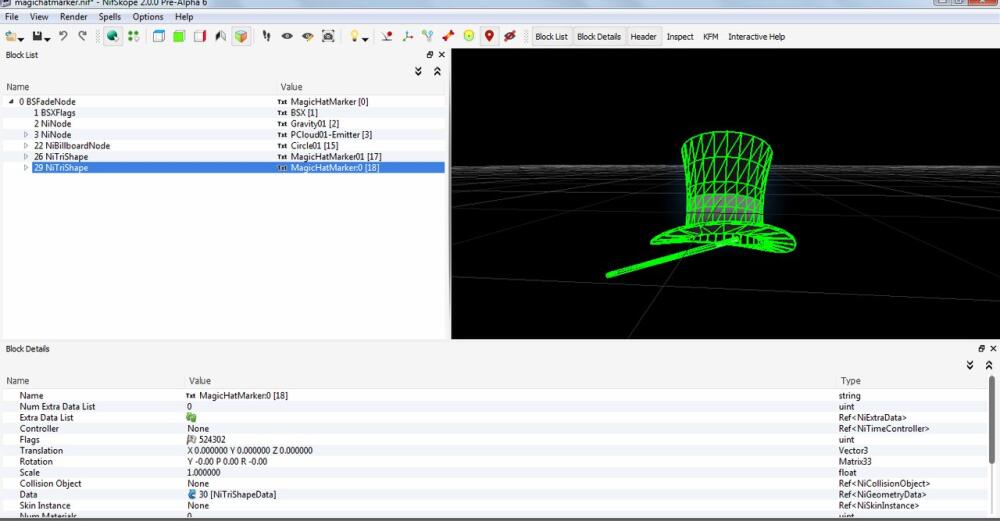Image resolution: width=1000 pixels, height=521 pixels.
Task: Select the 1 BSXFlags row
Action: point(223,113)
